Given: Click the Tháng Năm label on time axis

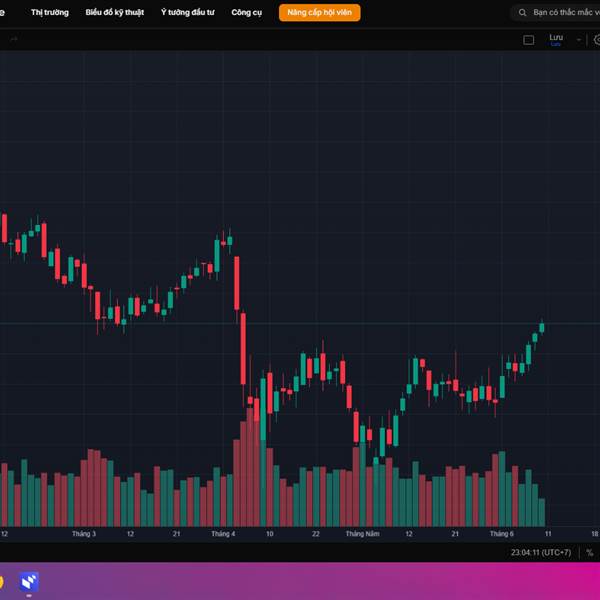Looking at the screenshot, I should [362, 533].
